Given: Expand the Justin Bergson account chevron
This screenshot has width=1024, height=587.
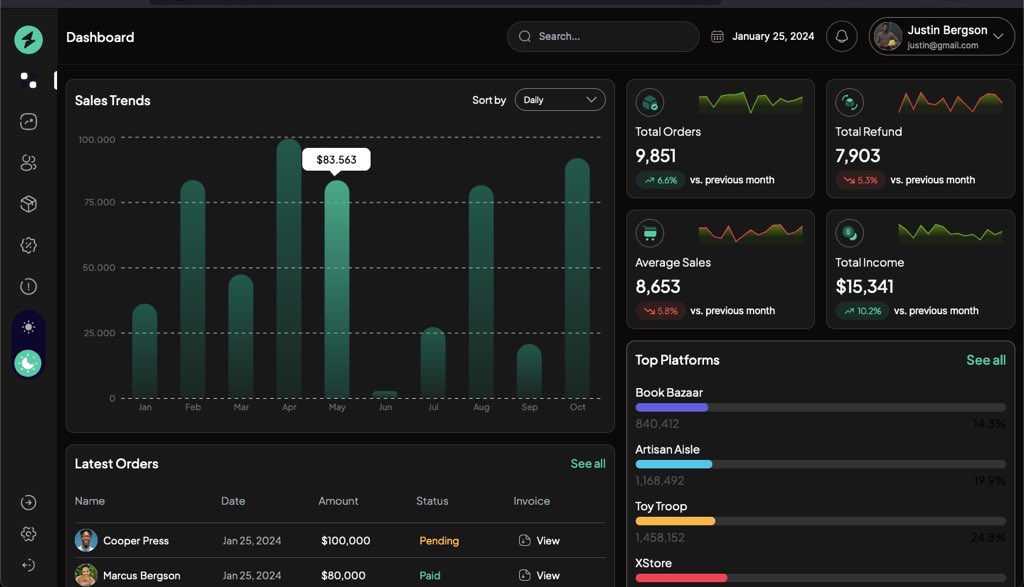Looking at the screenshot, I should (x=998, y=37).
